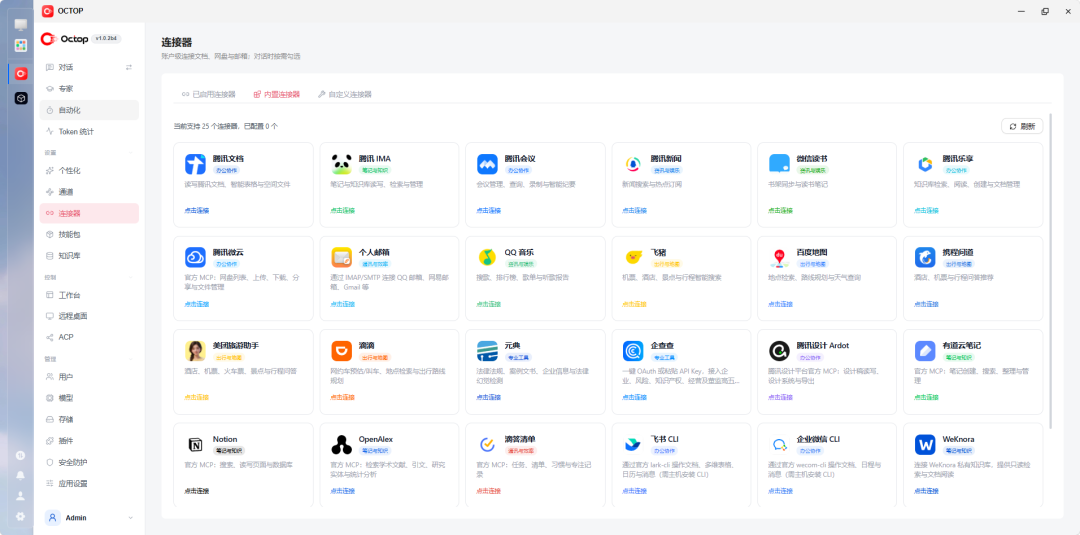Click 点击连接 on the 企查查 card
This screenshot has width=1080, height=535.
[x=634, y=397]
